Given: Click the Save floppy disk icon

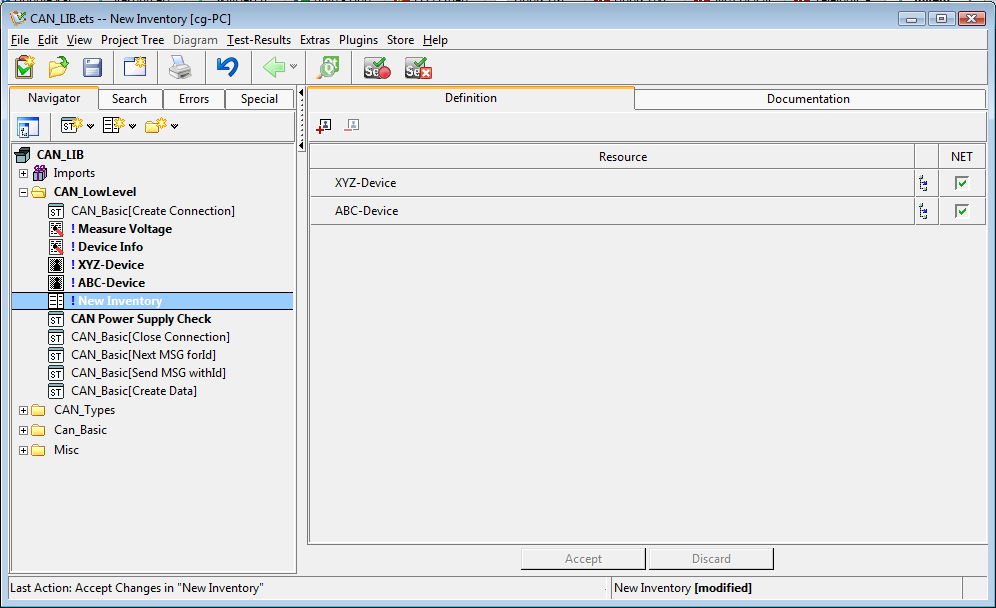Looking at the screenshot, I should [x=92, y=67].
